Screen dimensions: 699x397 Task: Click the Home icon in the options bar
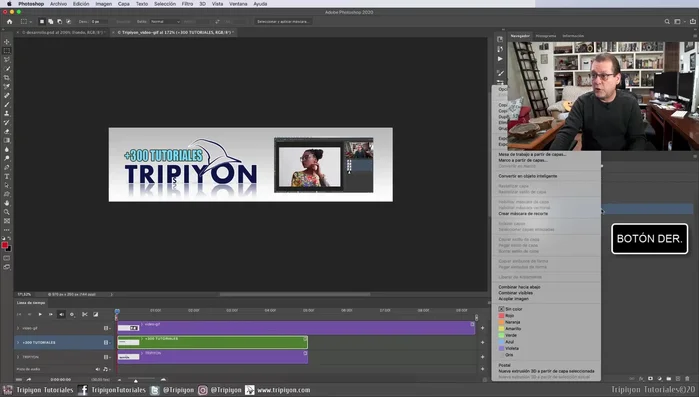click(x=9, y=21)
